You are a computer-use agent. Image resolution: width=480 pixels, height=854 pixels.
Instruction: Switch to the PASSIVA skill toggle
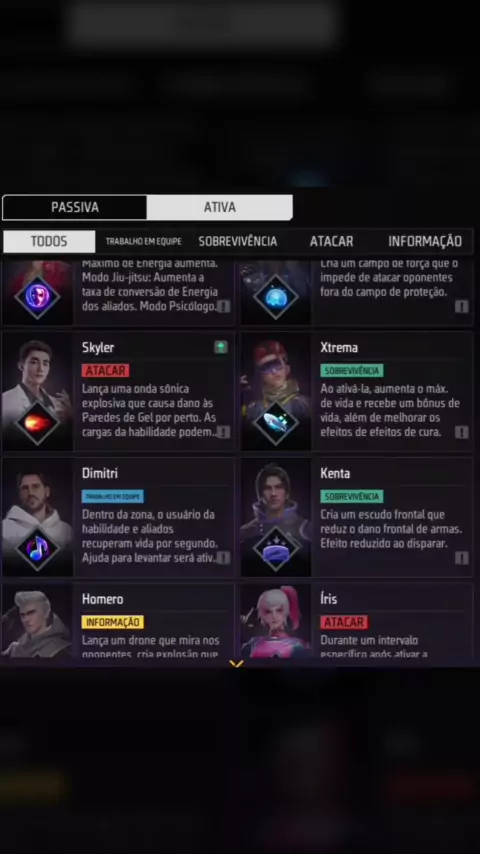tap(75, 208)
